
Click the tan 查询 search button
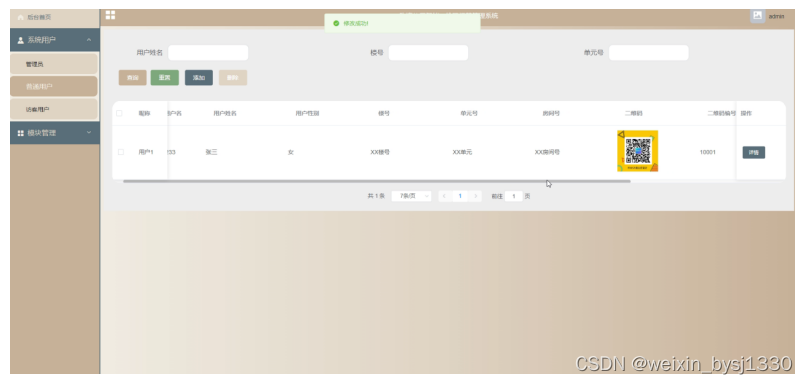pyautogui.click(x=132, y=78)
